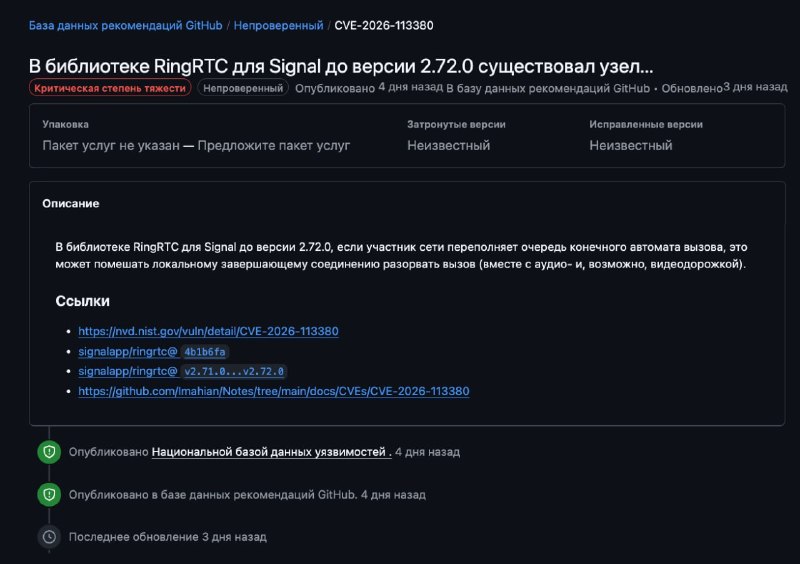Click the Описание section heading
The width and height of the screenshot is (800, 564).
click(x=71, y=203)
